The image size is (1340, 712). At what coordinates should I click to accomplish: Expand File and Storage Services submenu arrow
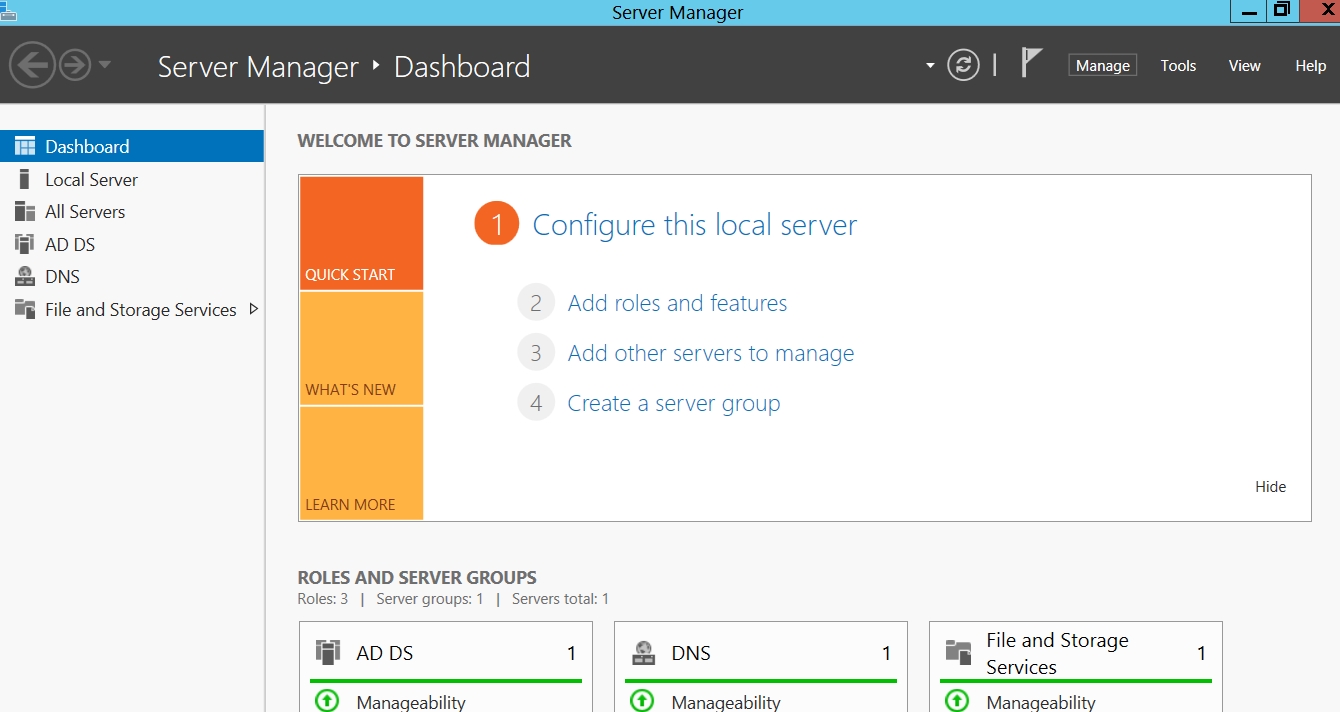[x=253, y=309]
